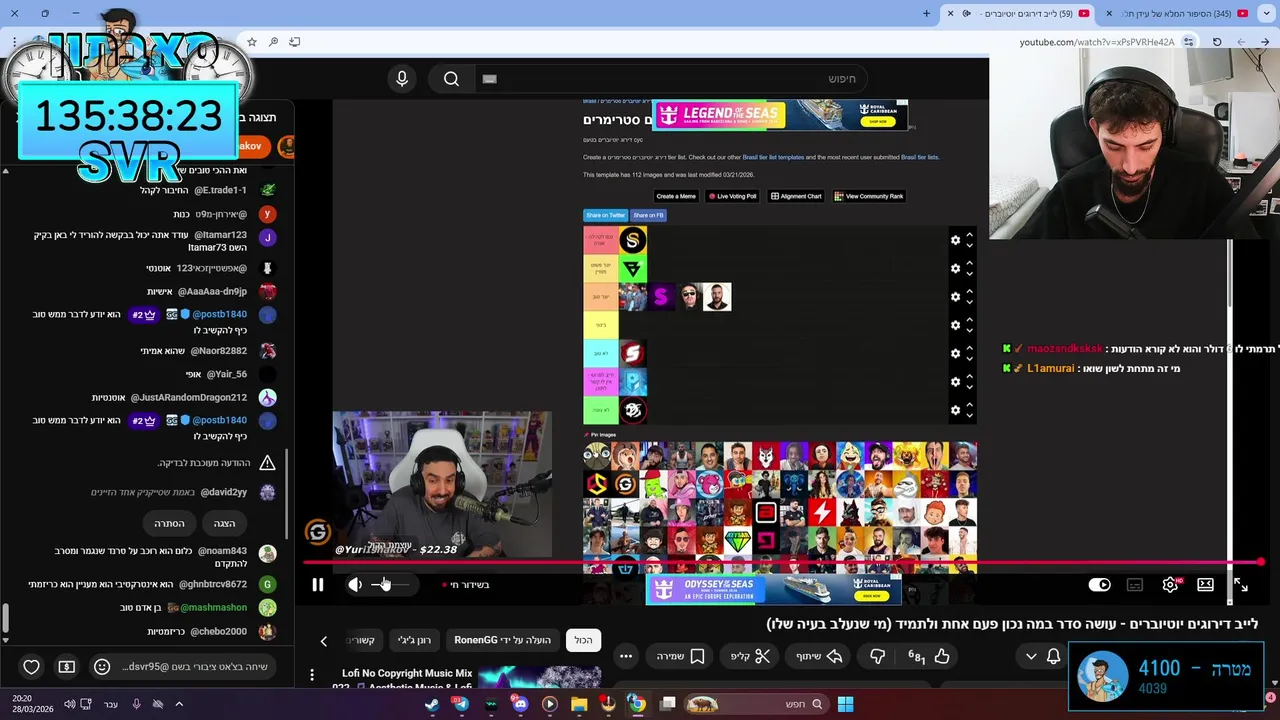
Task: Open the Chrome three-dot menu
Action: click(x=14, y=42)
